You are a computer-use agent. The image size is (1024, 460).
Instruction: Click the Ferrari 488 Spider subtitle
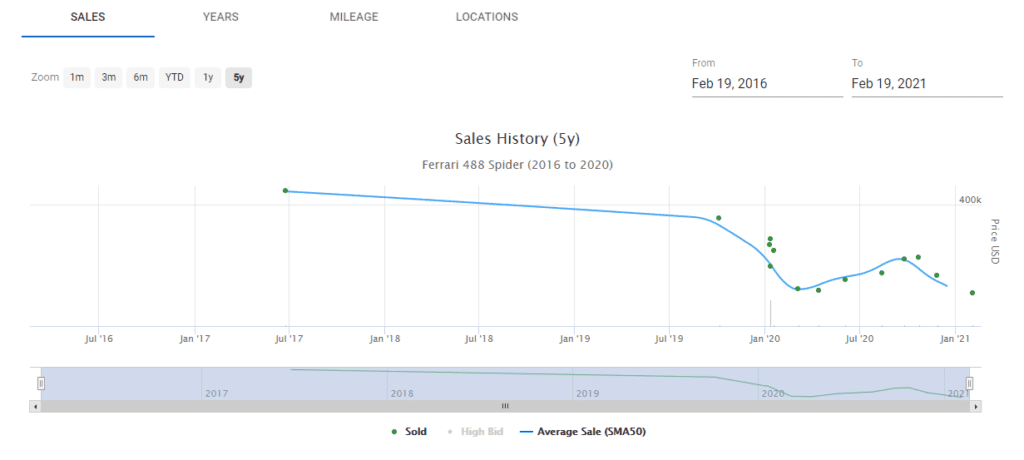point(517,165)
